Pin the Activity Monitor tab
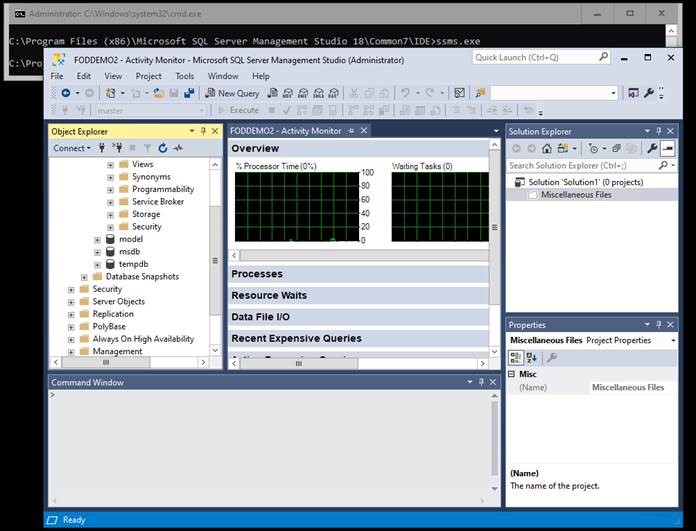696x531 pixels. 351,131
